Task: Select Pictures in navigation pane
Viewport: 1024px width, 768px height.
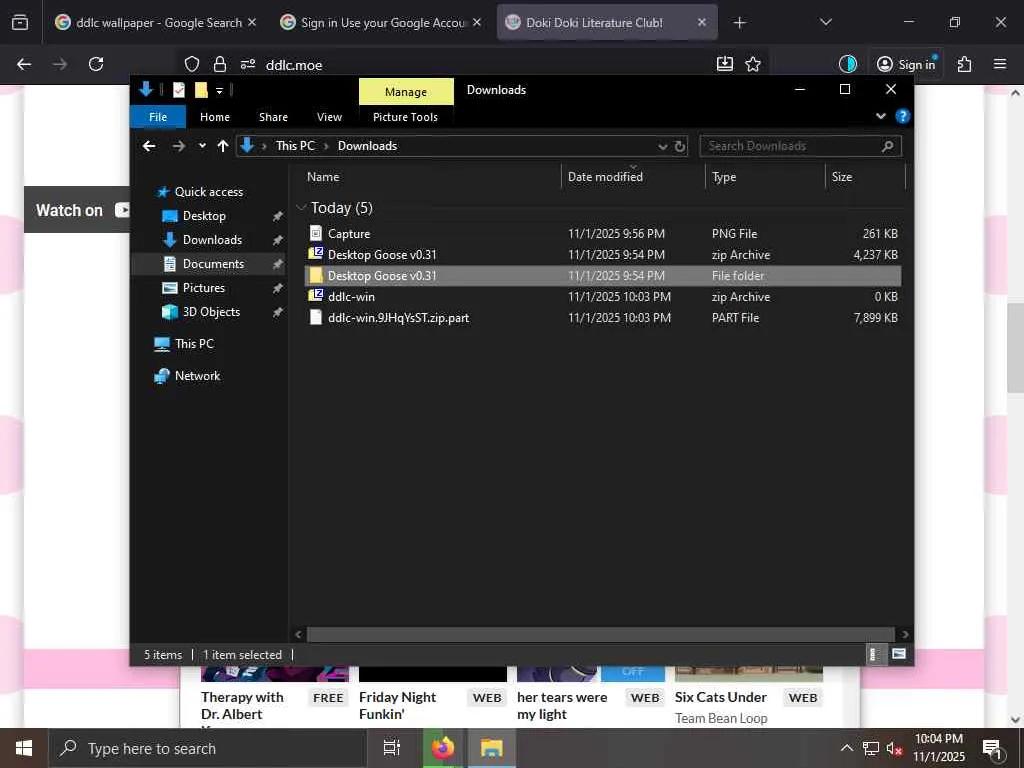Action: [203, 288]
